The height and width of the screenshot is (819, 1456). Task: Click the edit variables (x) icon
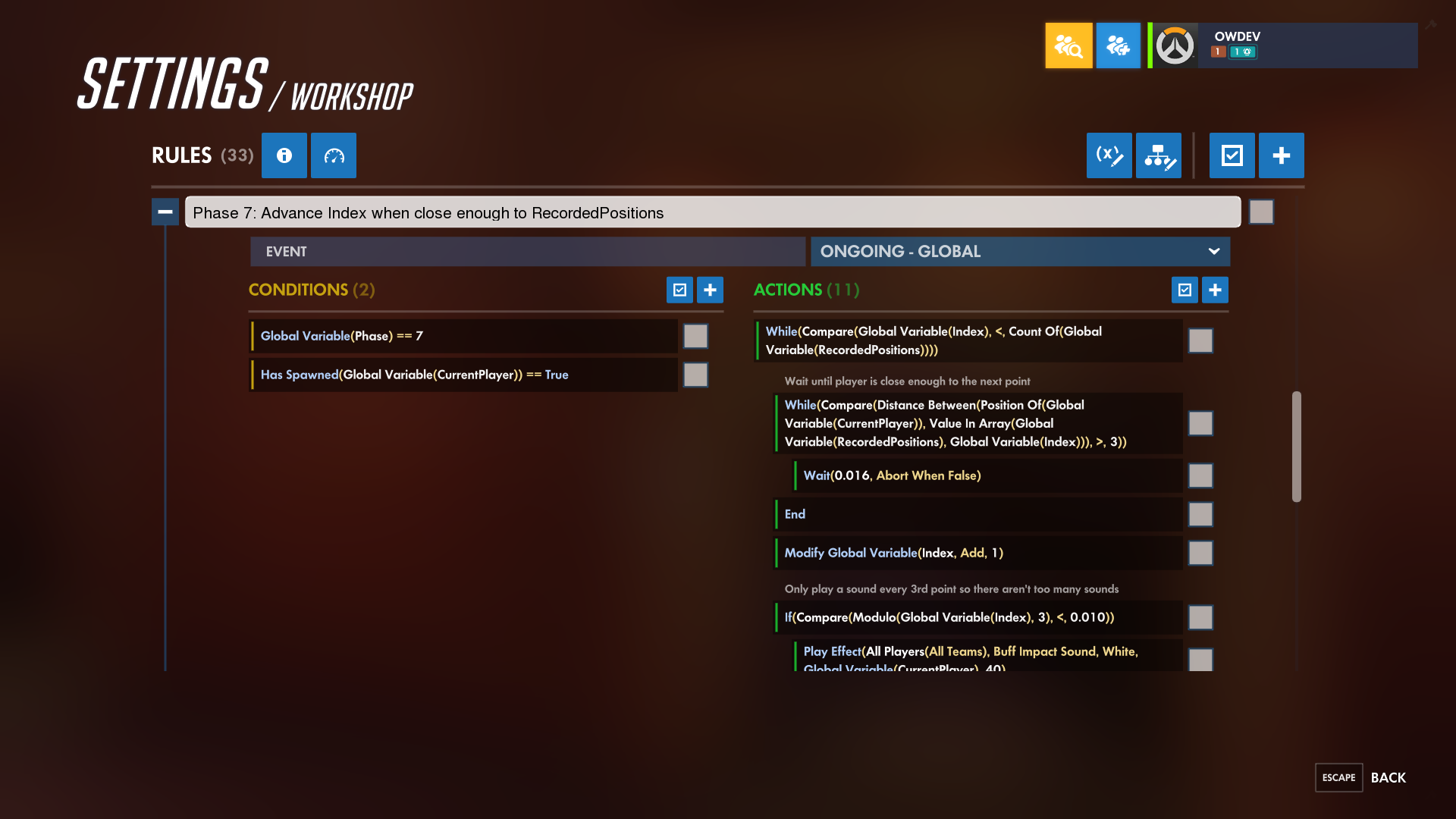pos(1109,155)
